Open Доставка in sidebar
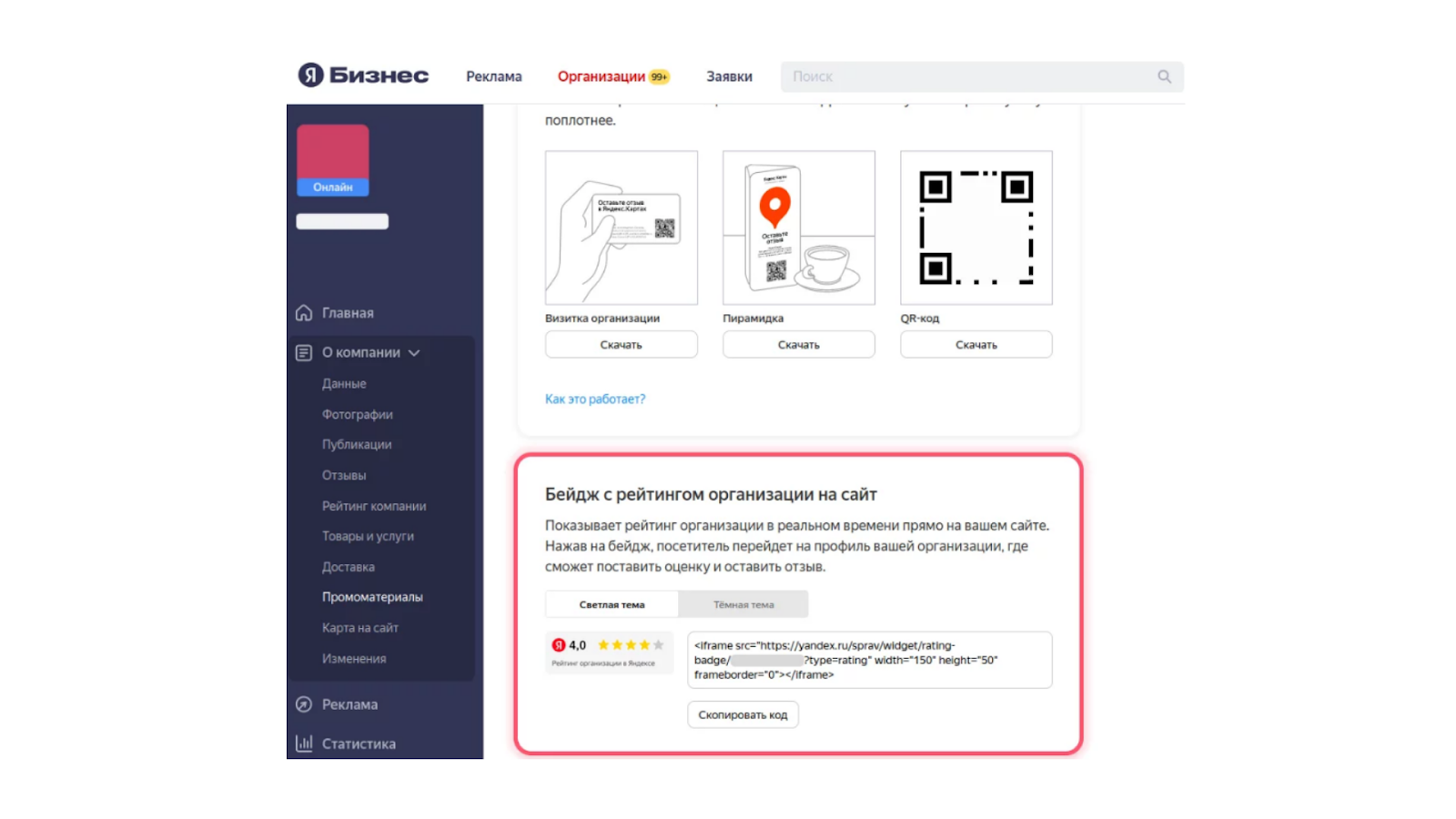The image size is (1456, 819). 349,567
